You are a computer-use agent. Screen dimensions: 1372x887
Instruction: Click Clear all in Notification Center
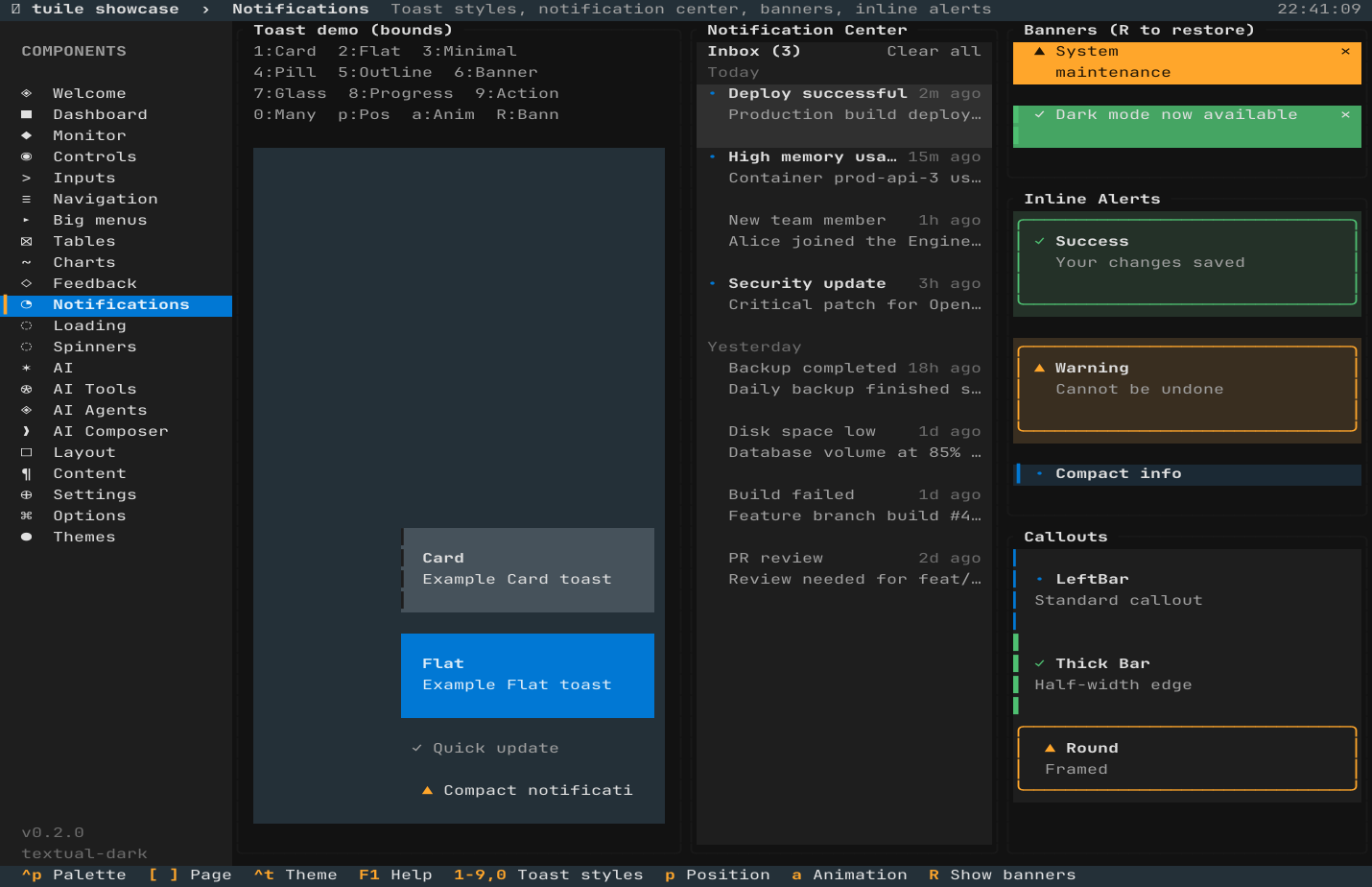click(x=934, y=51)
